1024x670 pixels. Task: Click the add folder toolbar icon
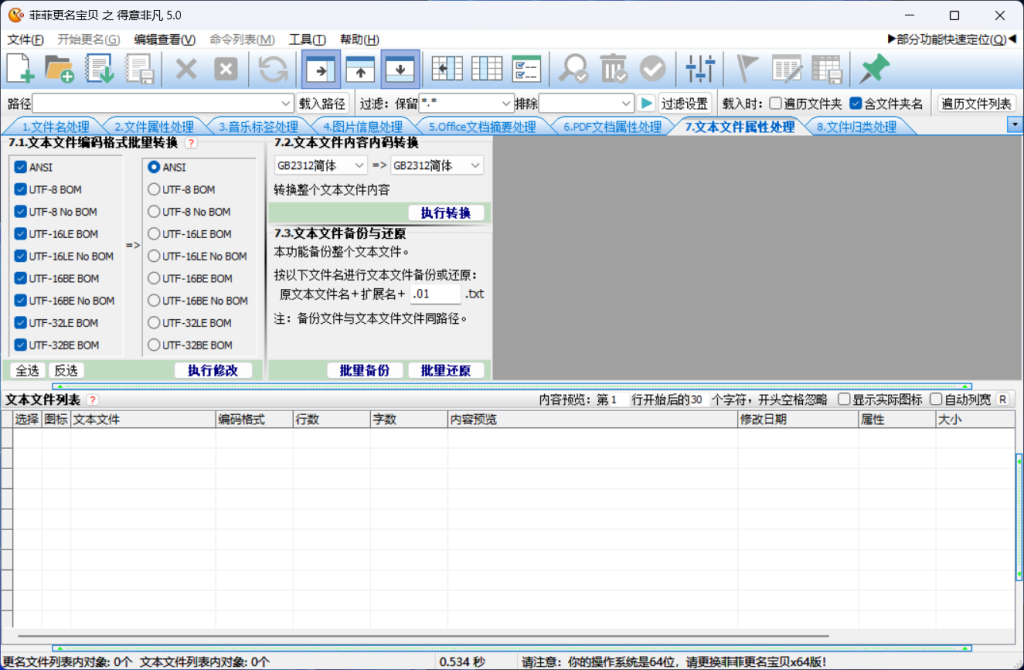(60, 68)
